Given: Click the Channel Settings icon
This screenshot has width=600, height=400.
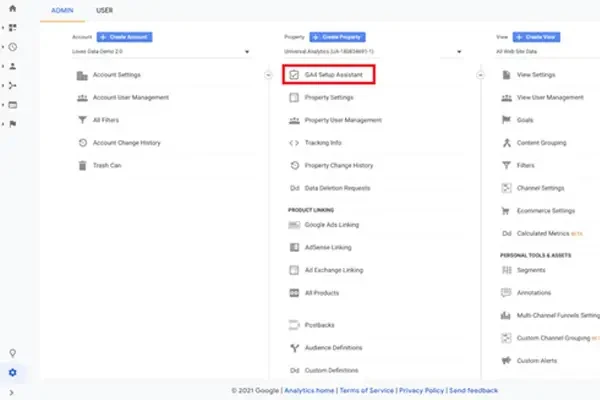Looking at the screenshot, I should coord(506,188).
